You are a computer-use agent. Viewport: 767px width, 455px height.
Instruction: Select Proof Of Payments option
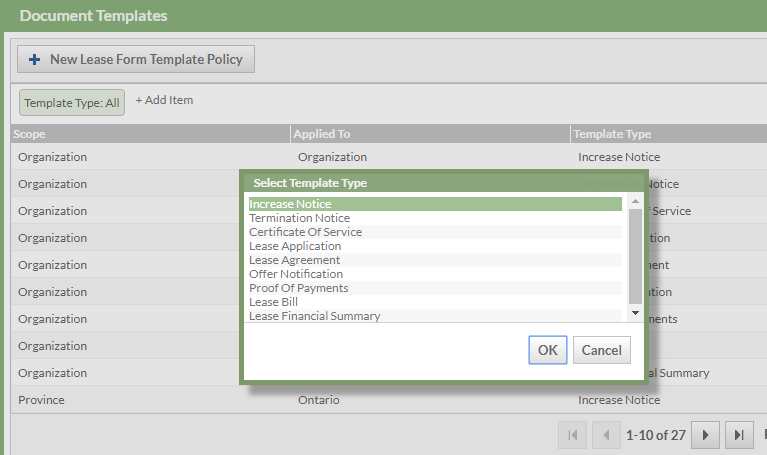(x=298, y=288)
